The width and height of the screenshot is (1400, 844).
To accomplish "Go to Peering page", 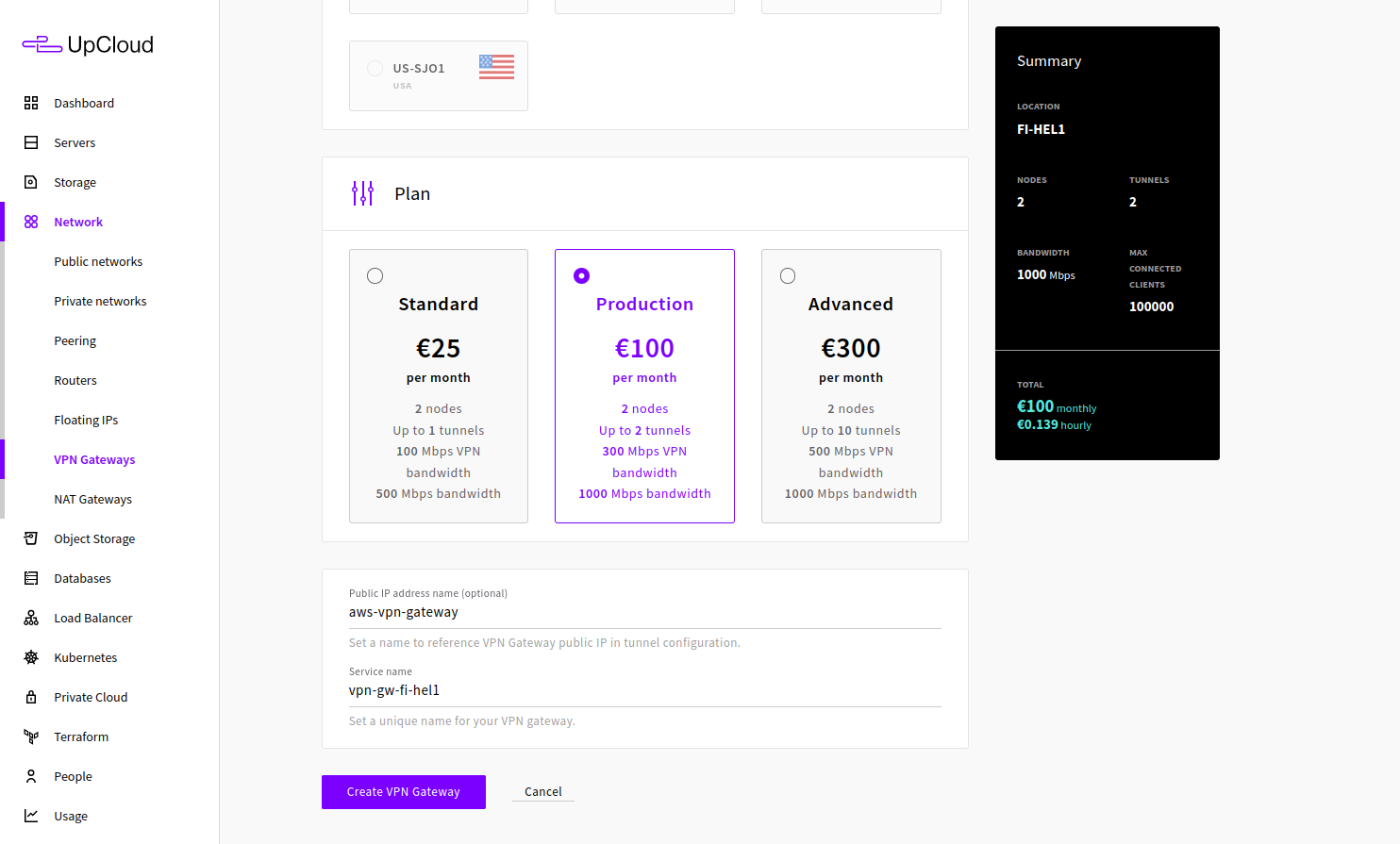I will point(75,340).
